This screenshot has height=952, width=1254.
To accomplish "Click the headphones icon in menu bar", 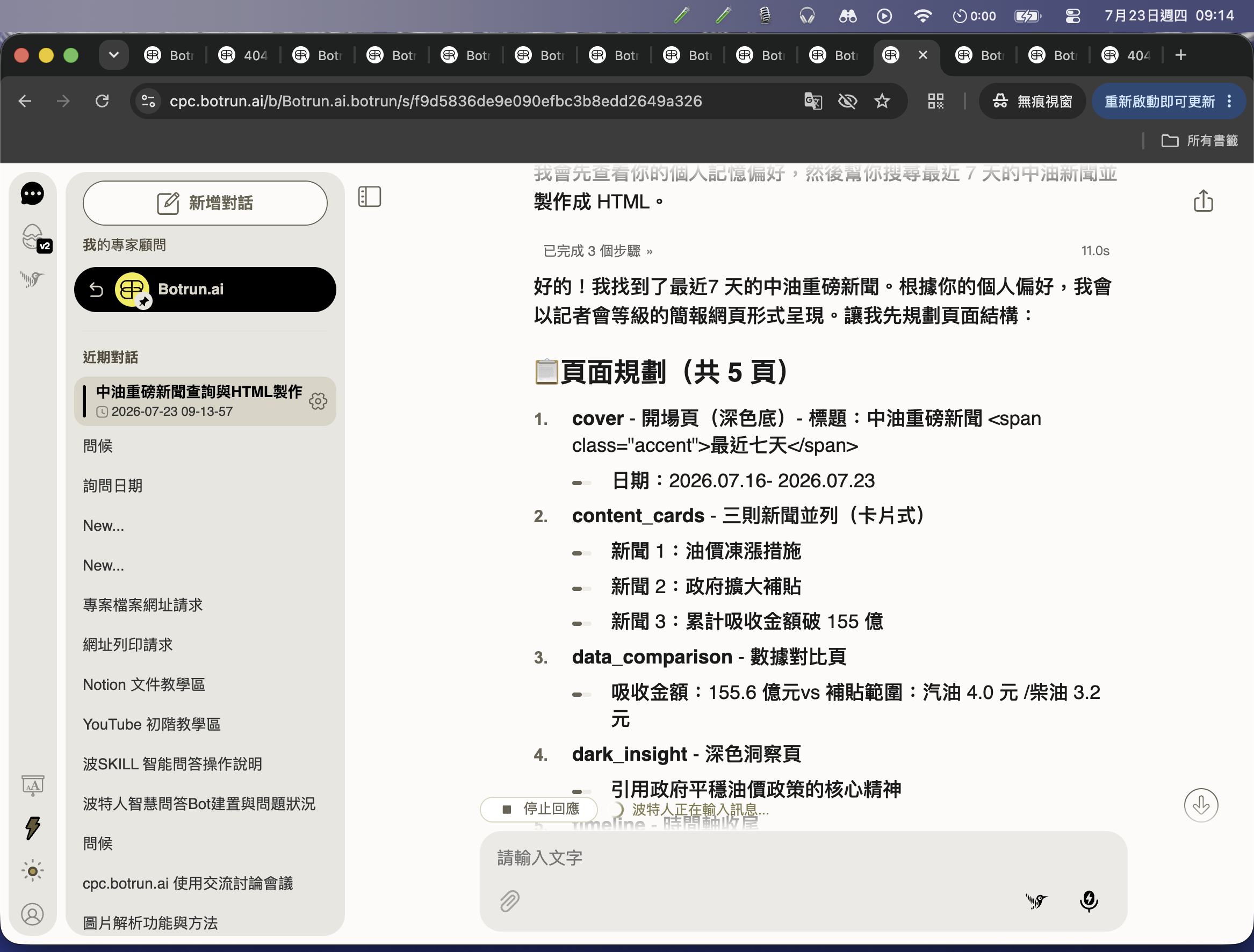I will 806,16.
